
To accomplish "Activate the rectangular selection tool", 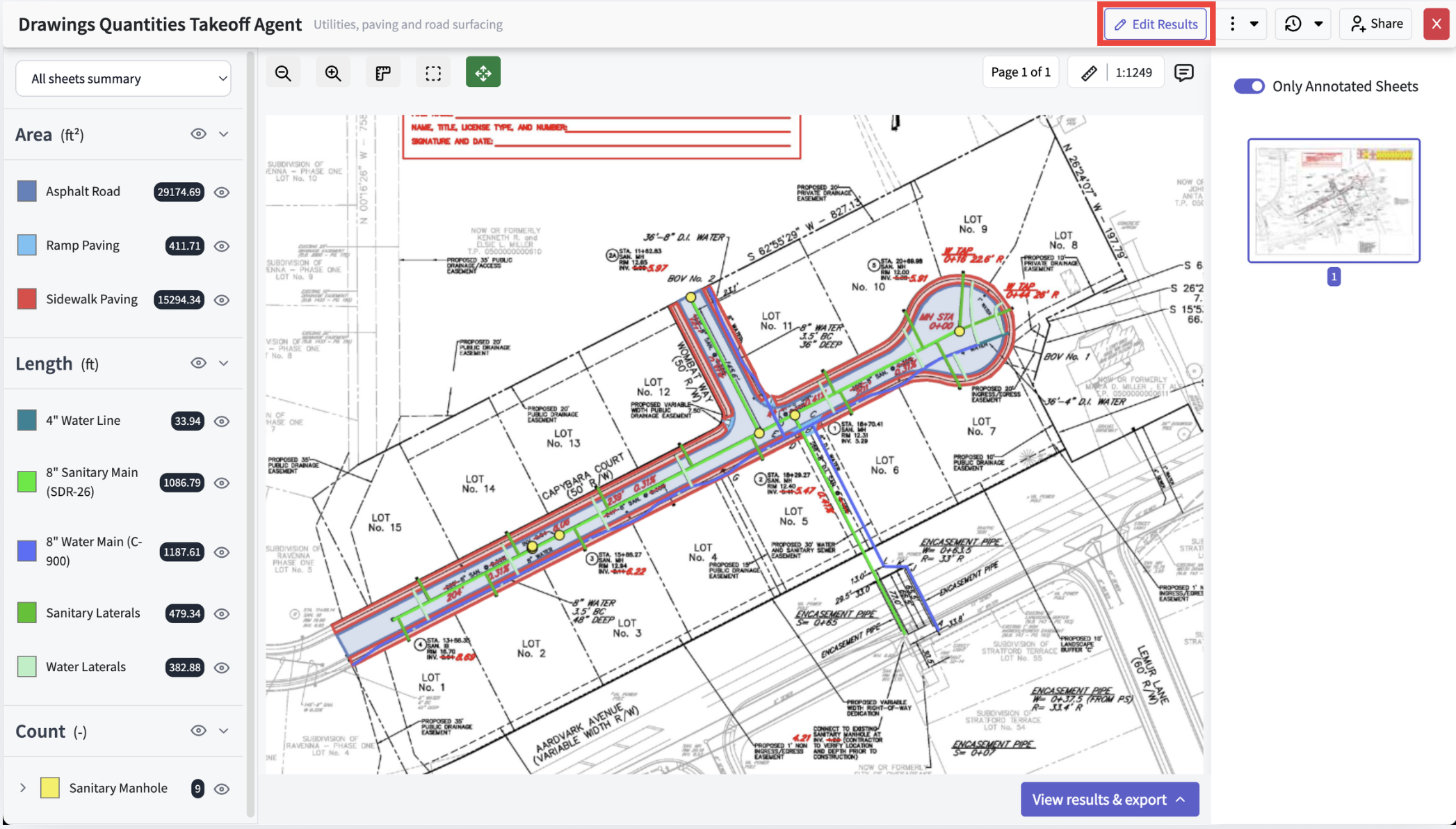I will point(433,73).
